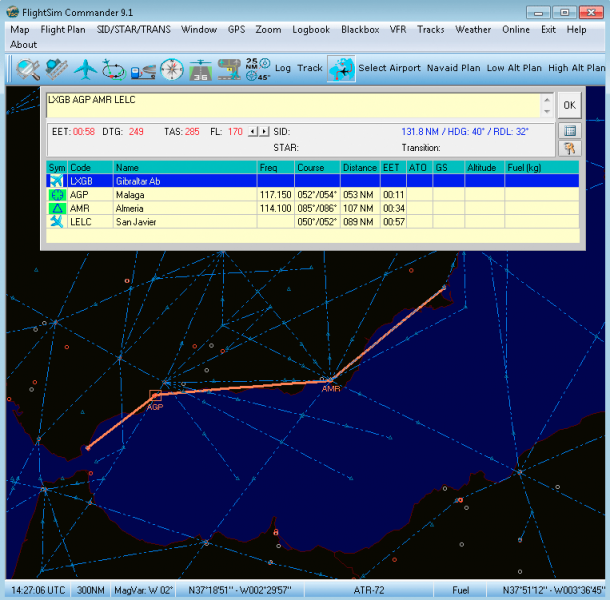Click the compass rose toolbar icon
This screenshot has width=610, height=600.
[x=171, y=69]
